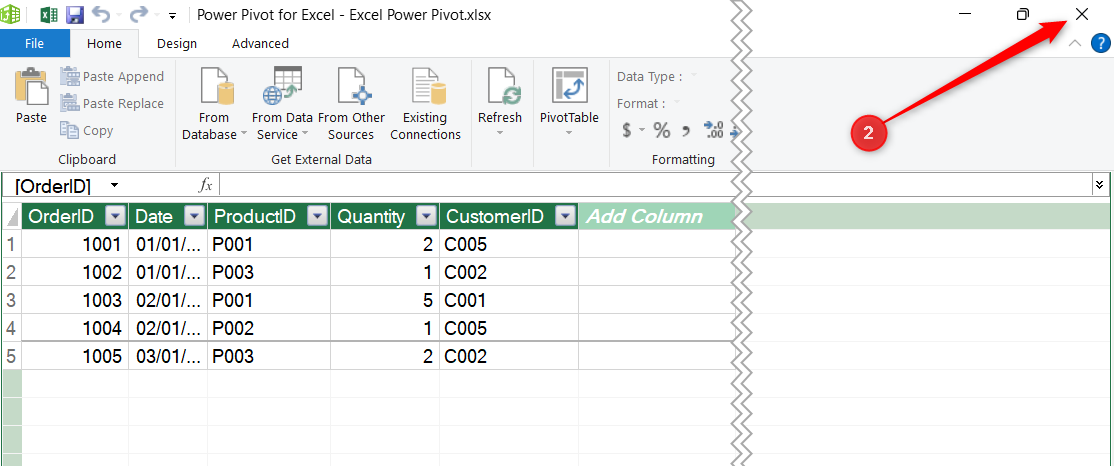Screen dimensions: 1114x466
Task: Switch to the Advanced tab
Action: tap(260, 43)
